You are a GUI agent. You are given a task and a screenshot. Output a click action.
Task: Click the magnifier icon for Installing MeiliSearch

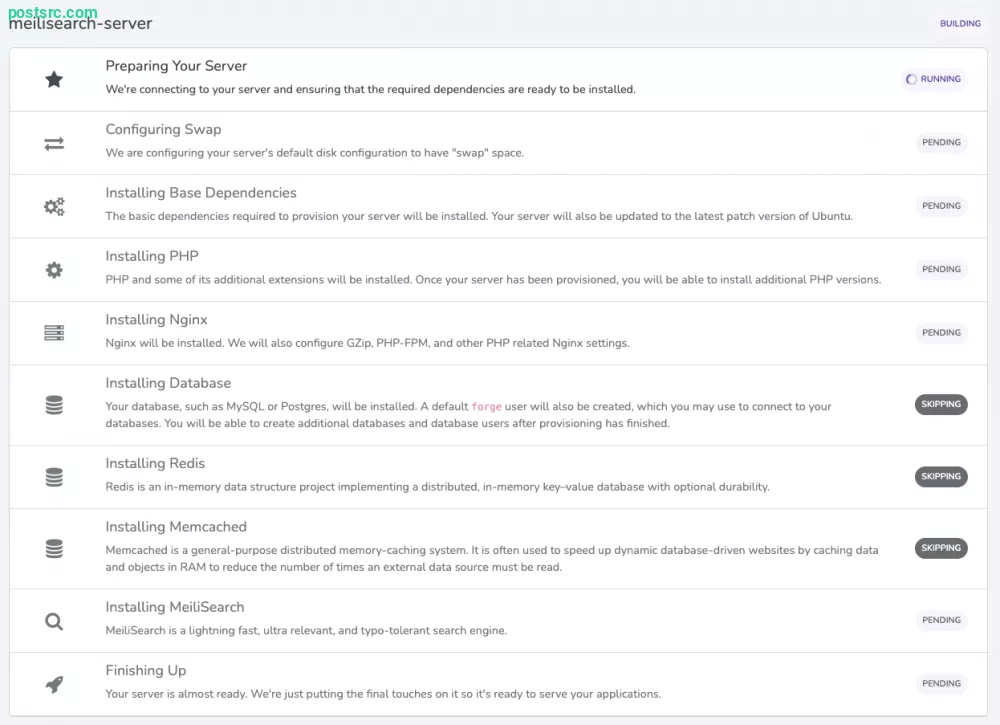[x=54, y=621]
